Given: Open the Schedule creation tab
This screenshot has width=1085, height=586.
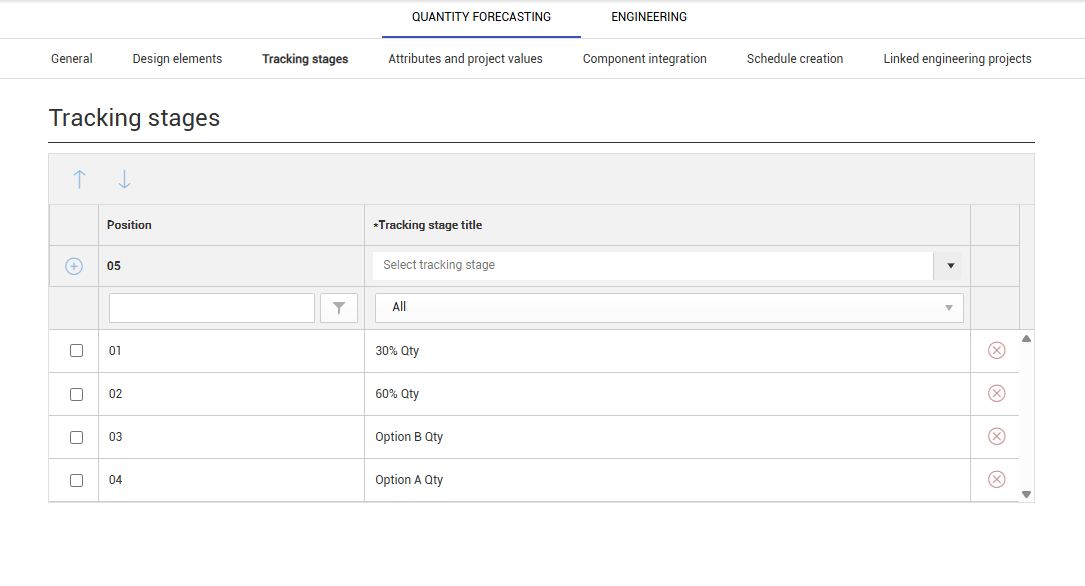Looking at the screenshot, I should tap(795, 59).
